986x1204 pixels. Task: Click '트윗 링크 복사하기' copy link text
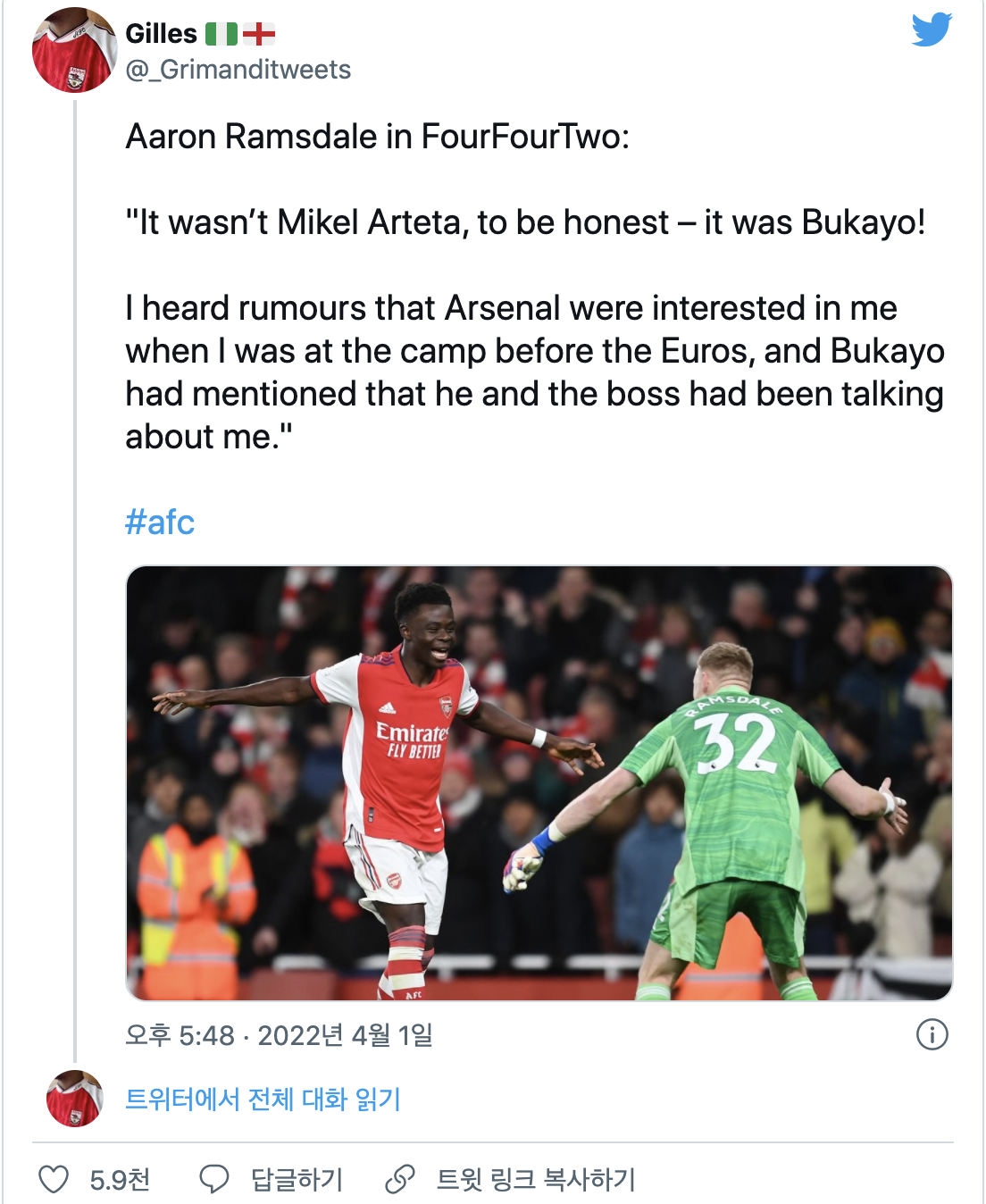pos(535,1179)
